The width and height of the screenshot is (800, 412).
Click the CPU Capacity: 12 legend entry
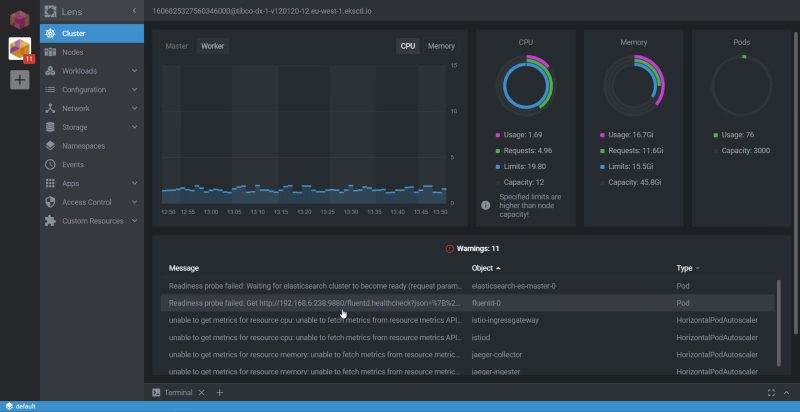point(520,182)
